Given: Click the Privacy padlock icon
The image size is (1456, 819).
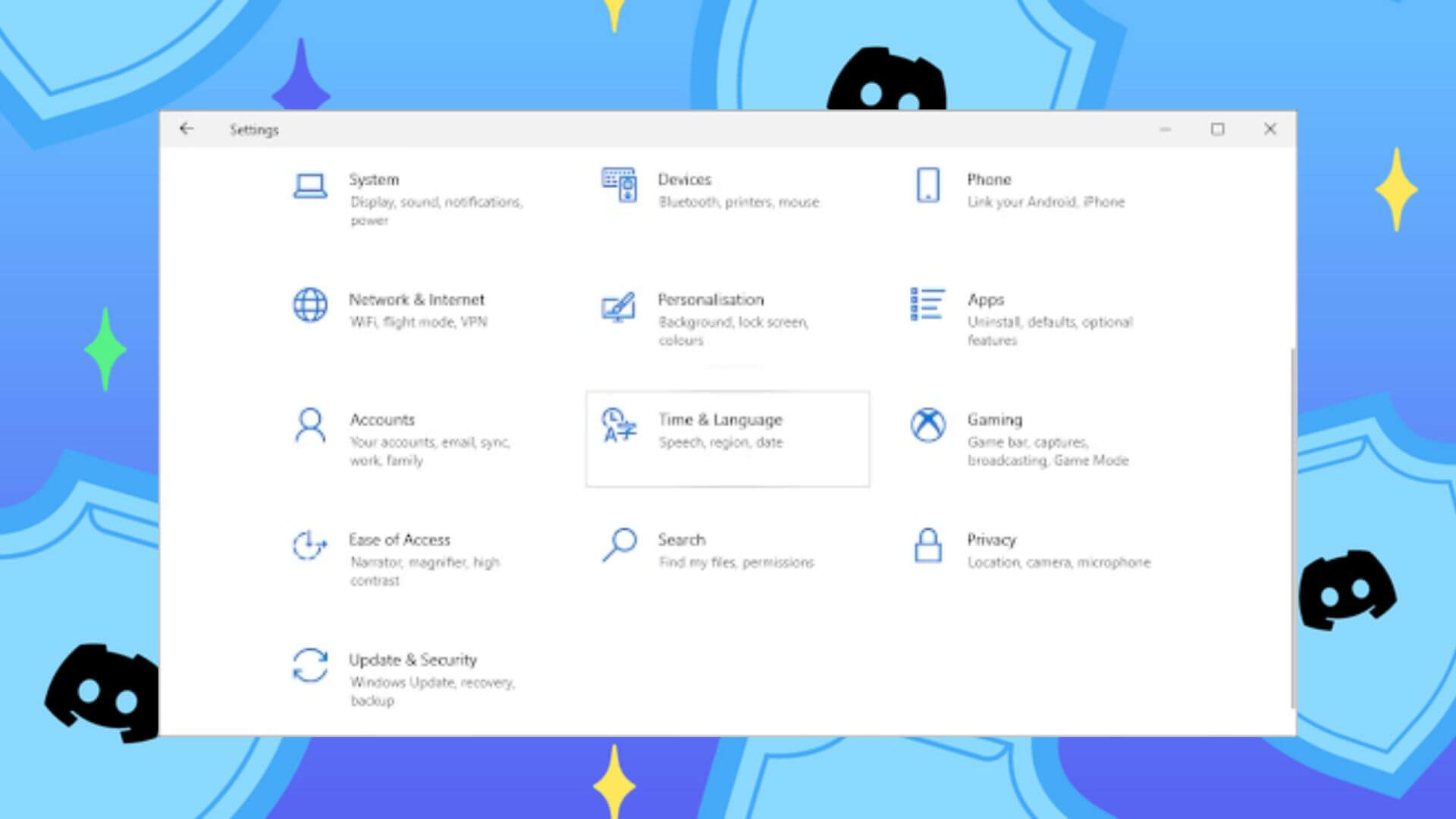Looking at the screenshot, I should [928, 545].
